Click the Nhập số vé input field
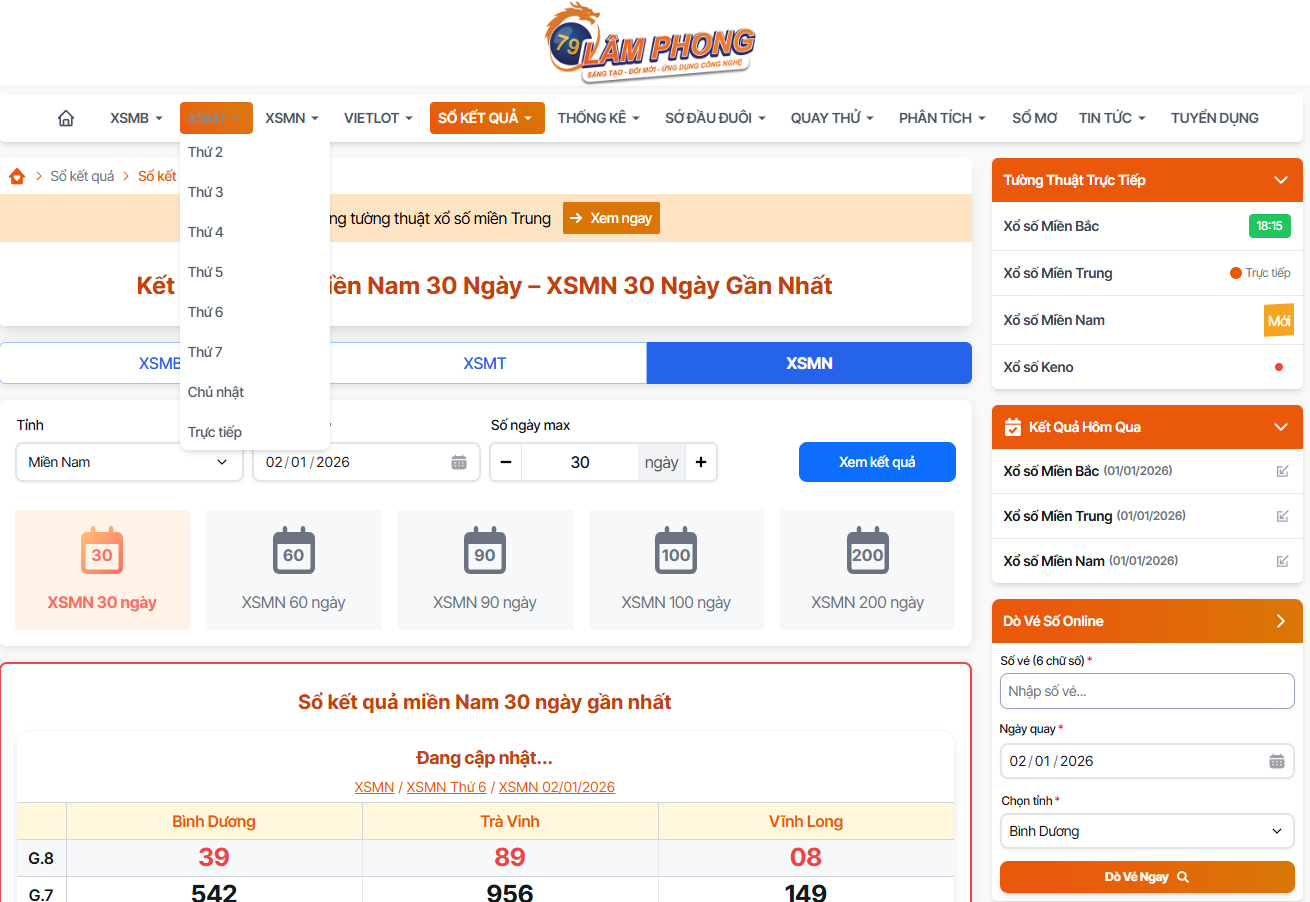The height and width of the screenshot is (902, 1310). pyautogui.click(x=1146, y=691)
